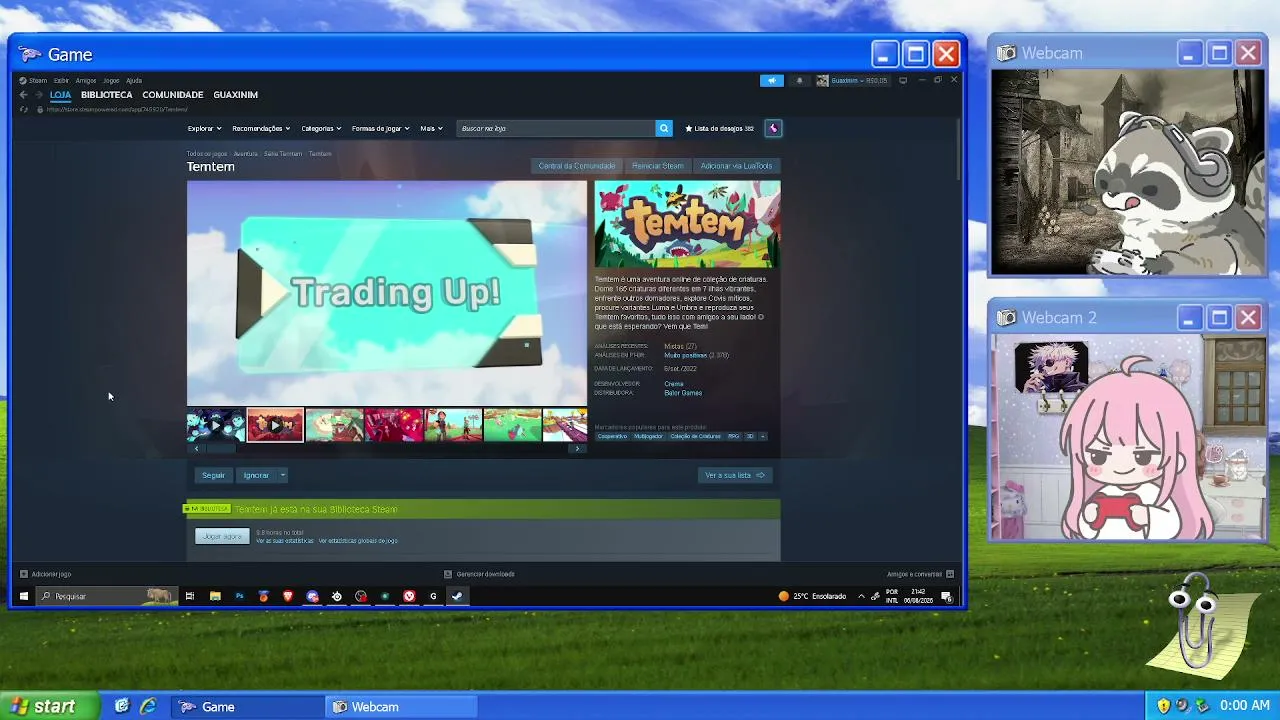Image resolution: width=1280 pixels, height=720 pixels.
Task: Switch to the COMUNIDADE tab
Action: 173,95
